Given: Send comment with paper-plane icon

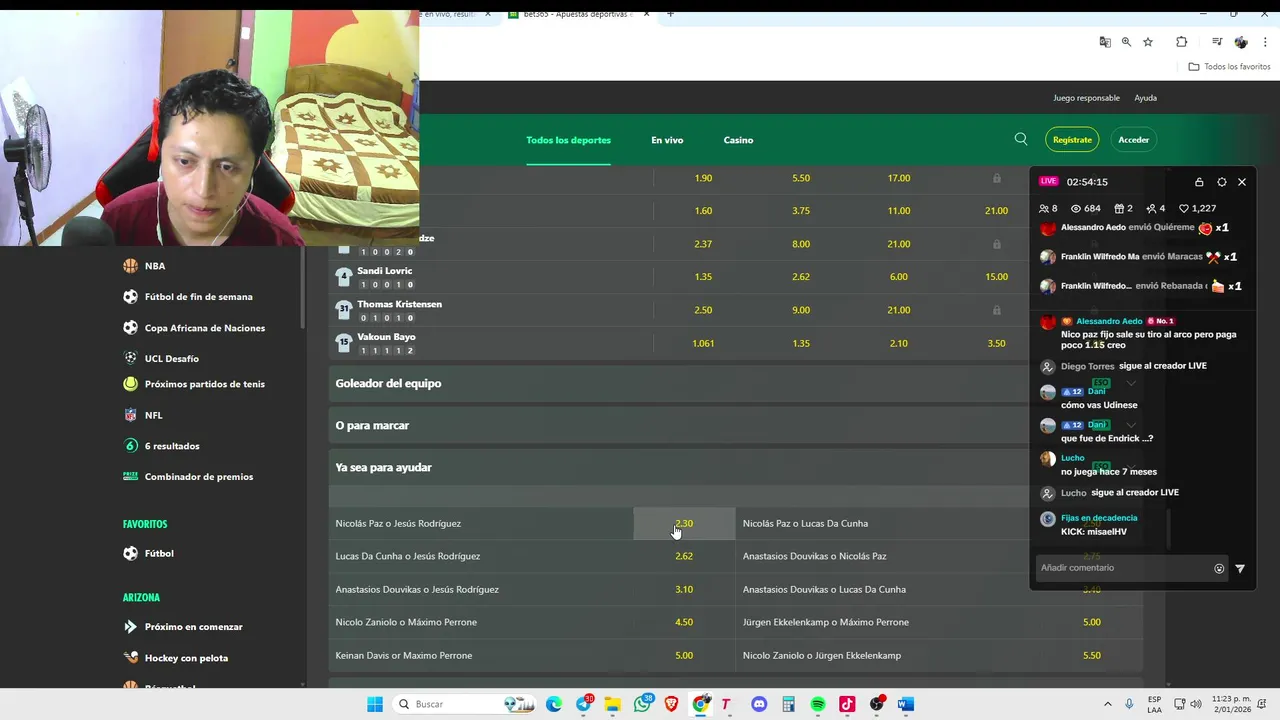Looking at the screenshot, I should click(x=1240, y=568).
